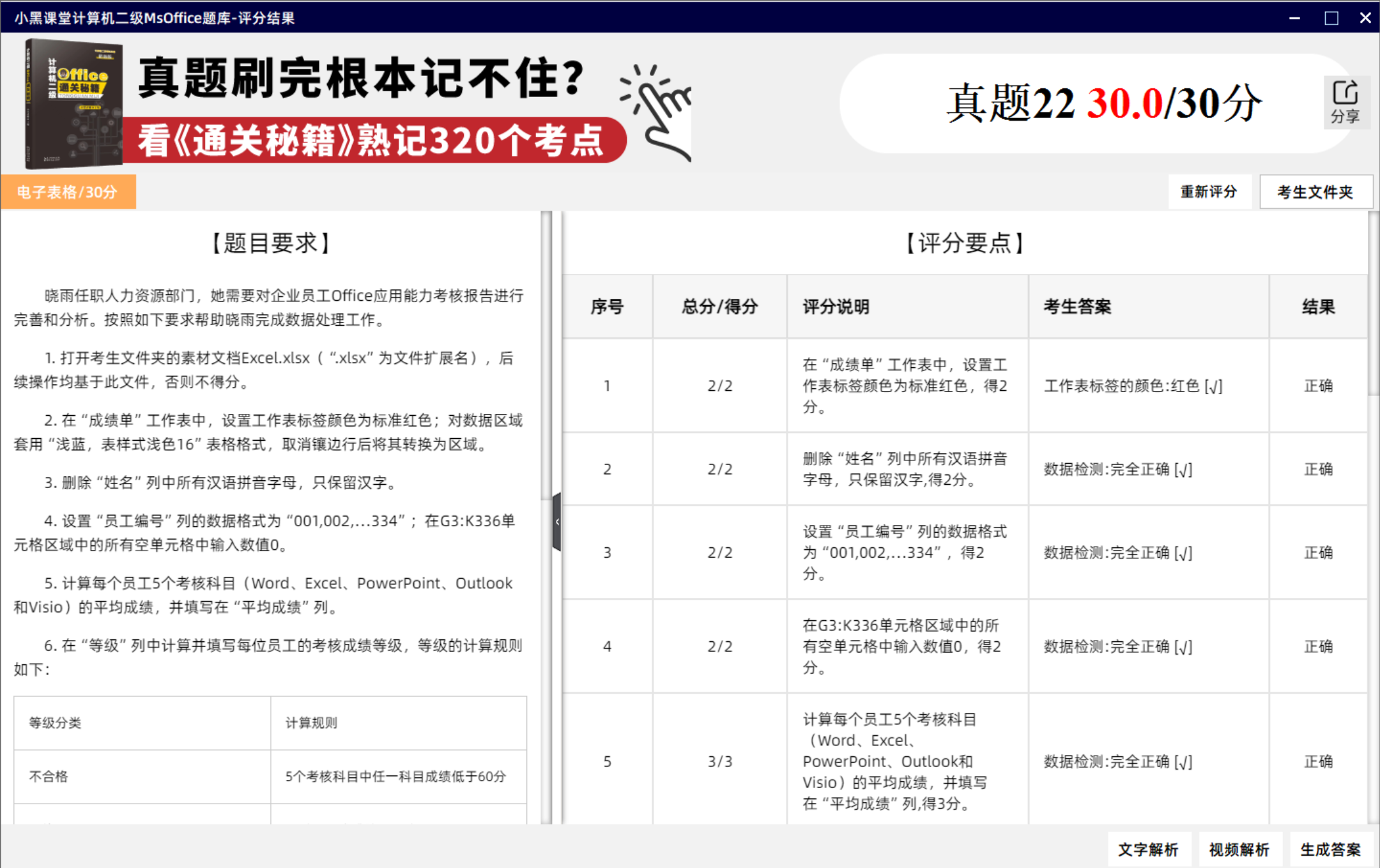The height and width of the screenshot is (868, 1380).
Task: Open 视频解析 video analysis
Action: tap(1239, 849)
